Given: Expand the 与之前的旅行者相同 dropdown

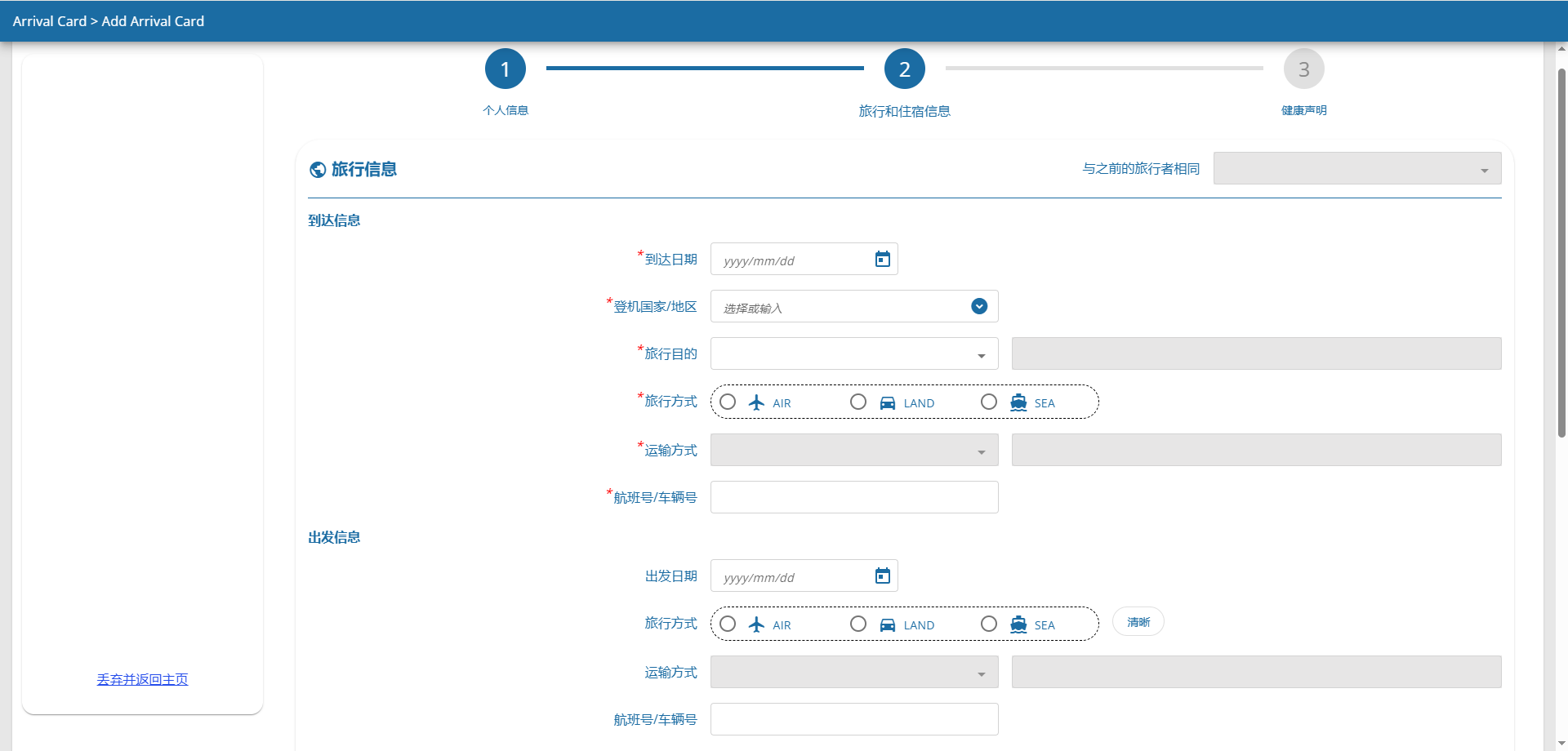Looking at the screenshot, I should [1356, 169].
